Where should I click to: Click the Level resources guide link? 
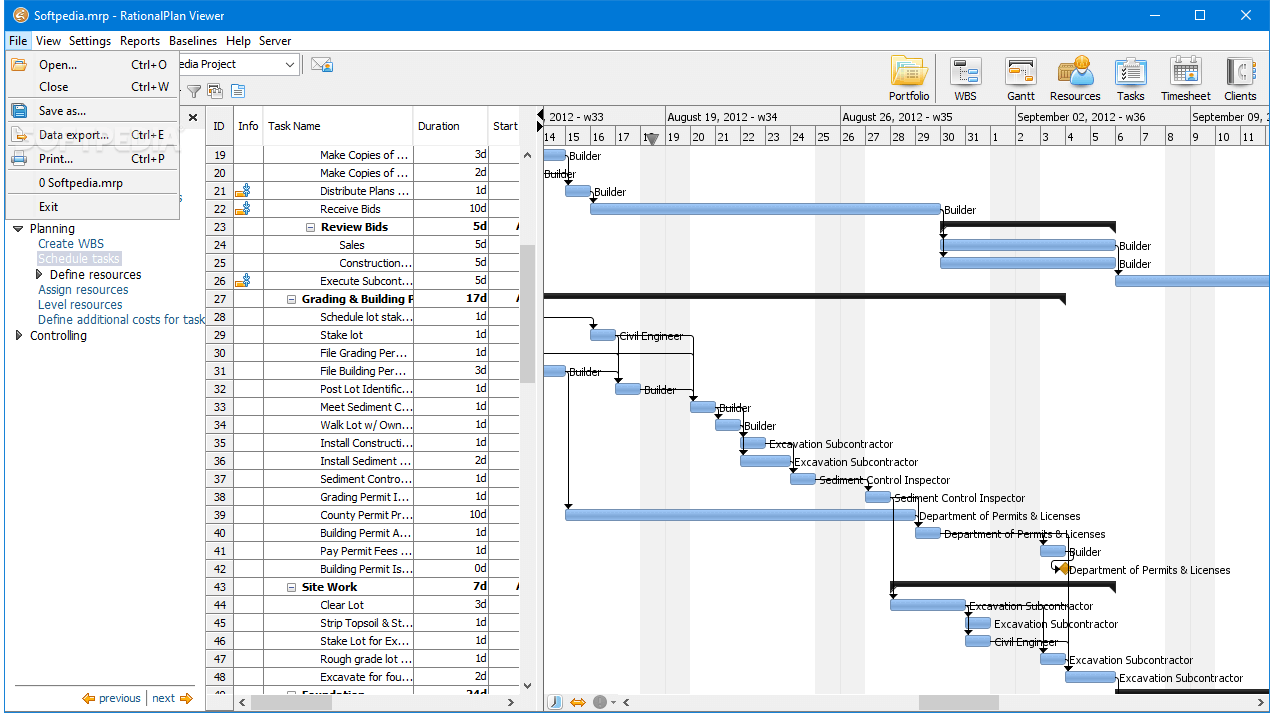pos(80,305)
